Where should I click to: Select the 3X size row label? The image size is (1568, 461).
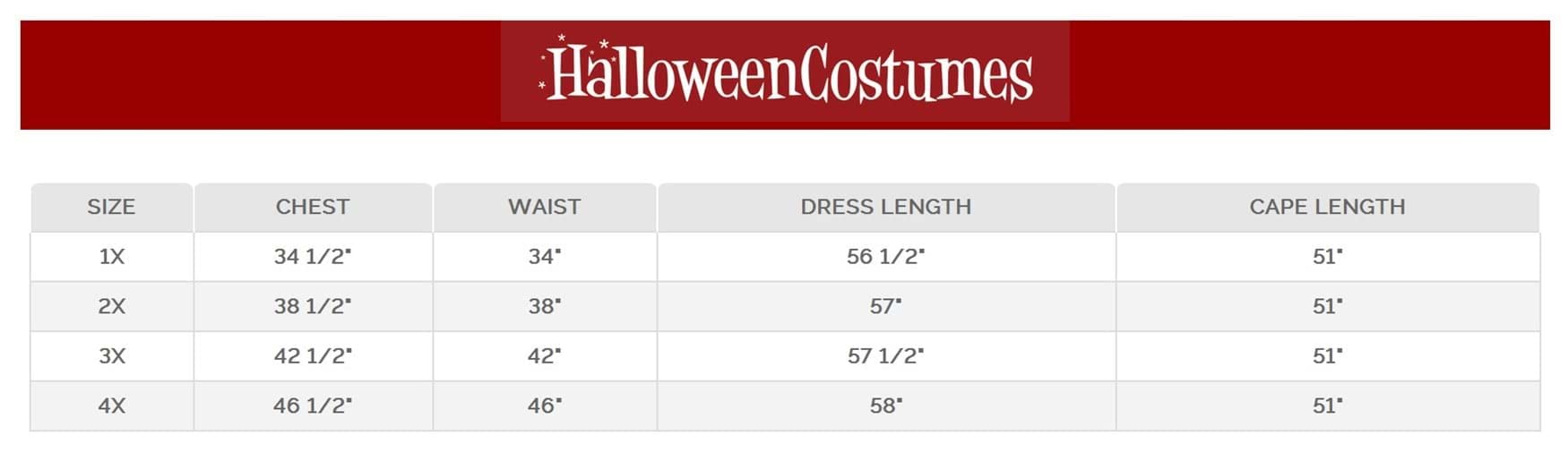point(111,356)
